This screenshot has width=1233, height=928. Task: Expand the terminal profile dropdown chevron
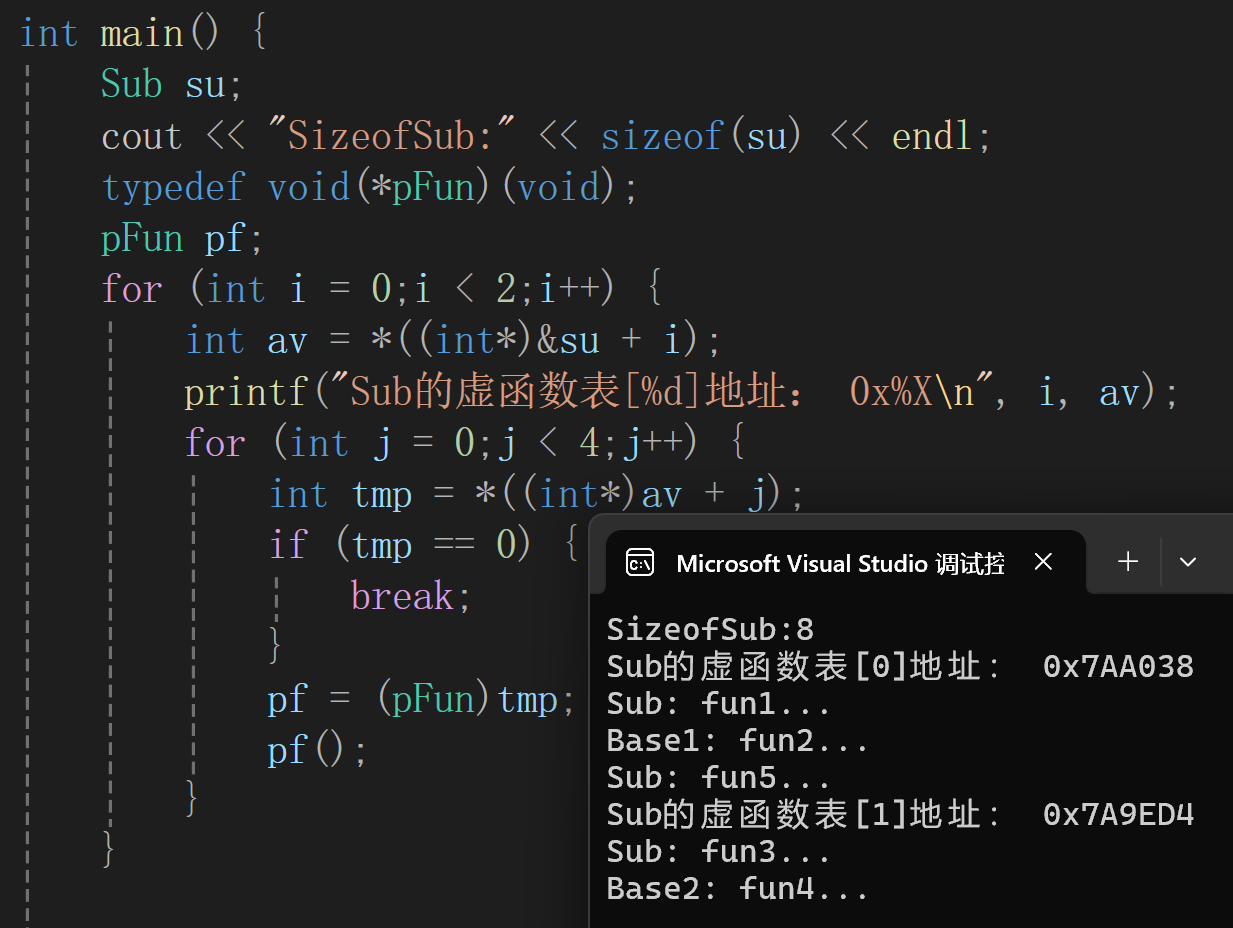(x=1188, y=562)
